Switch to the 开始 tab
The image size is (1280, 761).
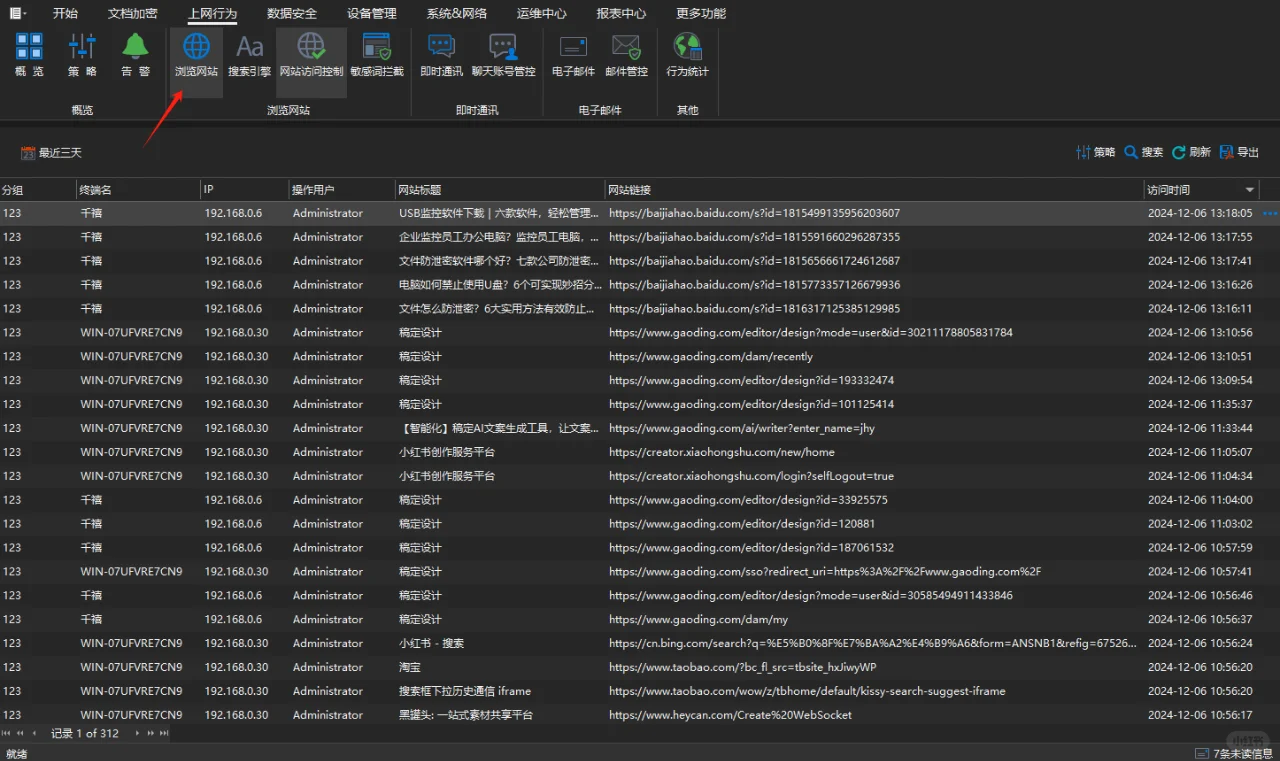65,13
